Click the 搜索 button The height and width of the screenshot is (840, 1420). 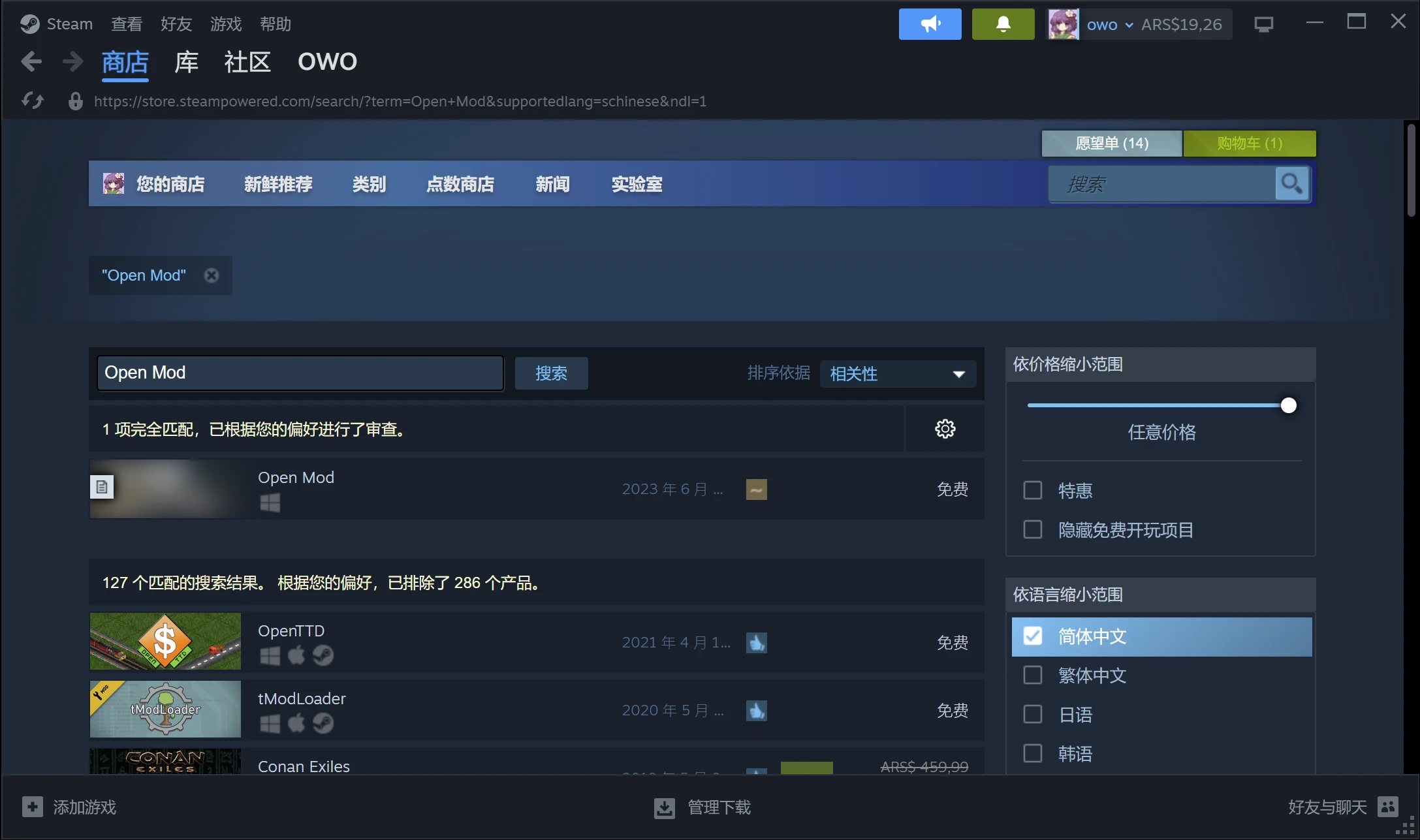551,373
